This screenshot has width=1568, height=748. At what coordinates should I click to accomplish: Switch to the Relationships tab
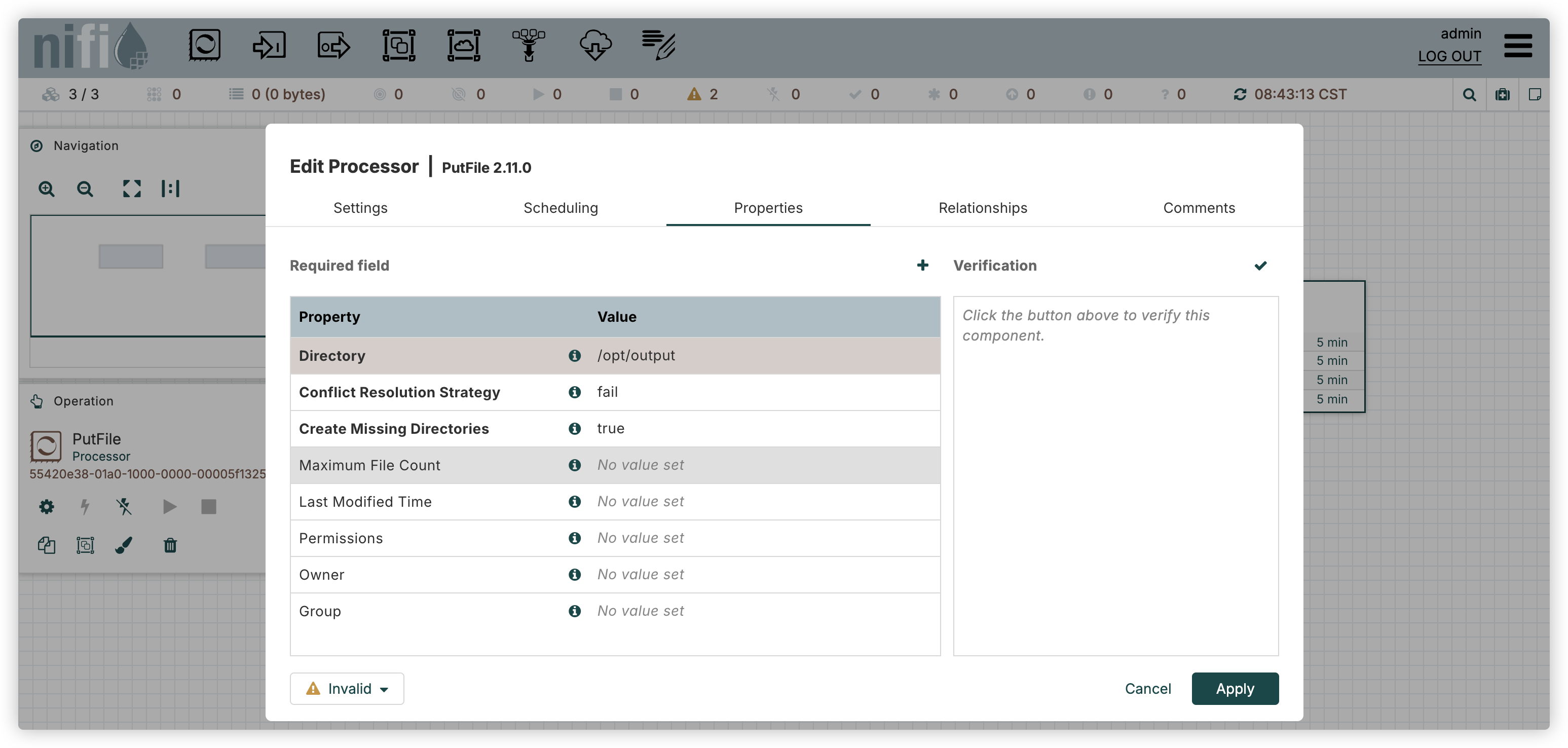pos(983,208)
